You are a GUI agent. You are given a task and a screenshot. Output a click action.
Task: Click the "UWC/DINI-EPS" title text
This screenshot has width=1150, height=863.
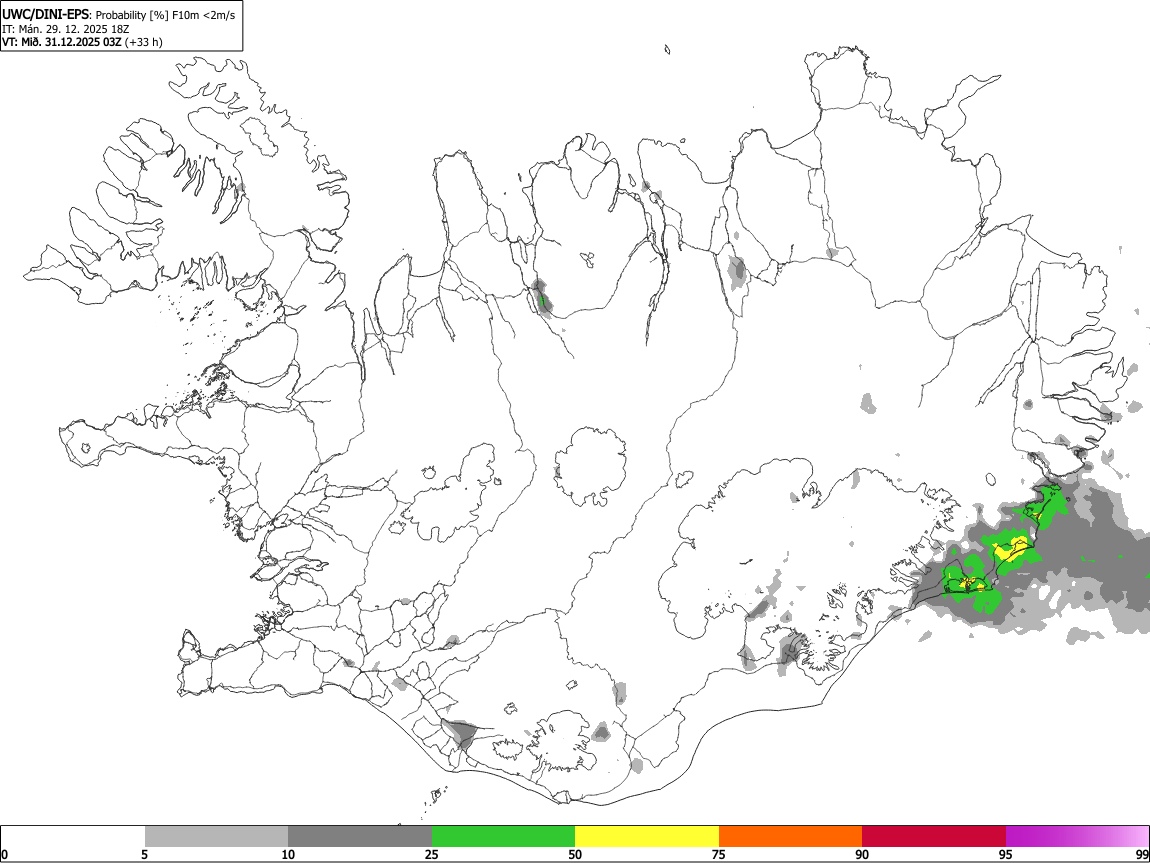pyautogui.click(x=45, y=15)
